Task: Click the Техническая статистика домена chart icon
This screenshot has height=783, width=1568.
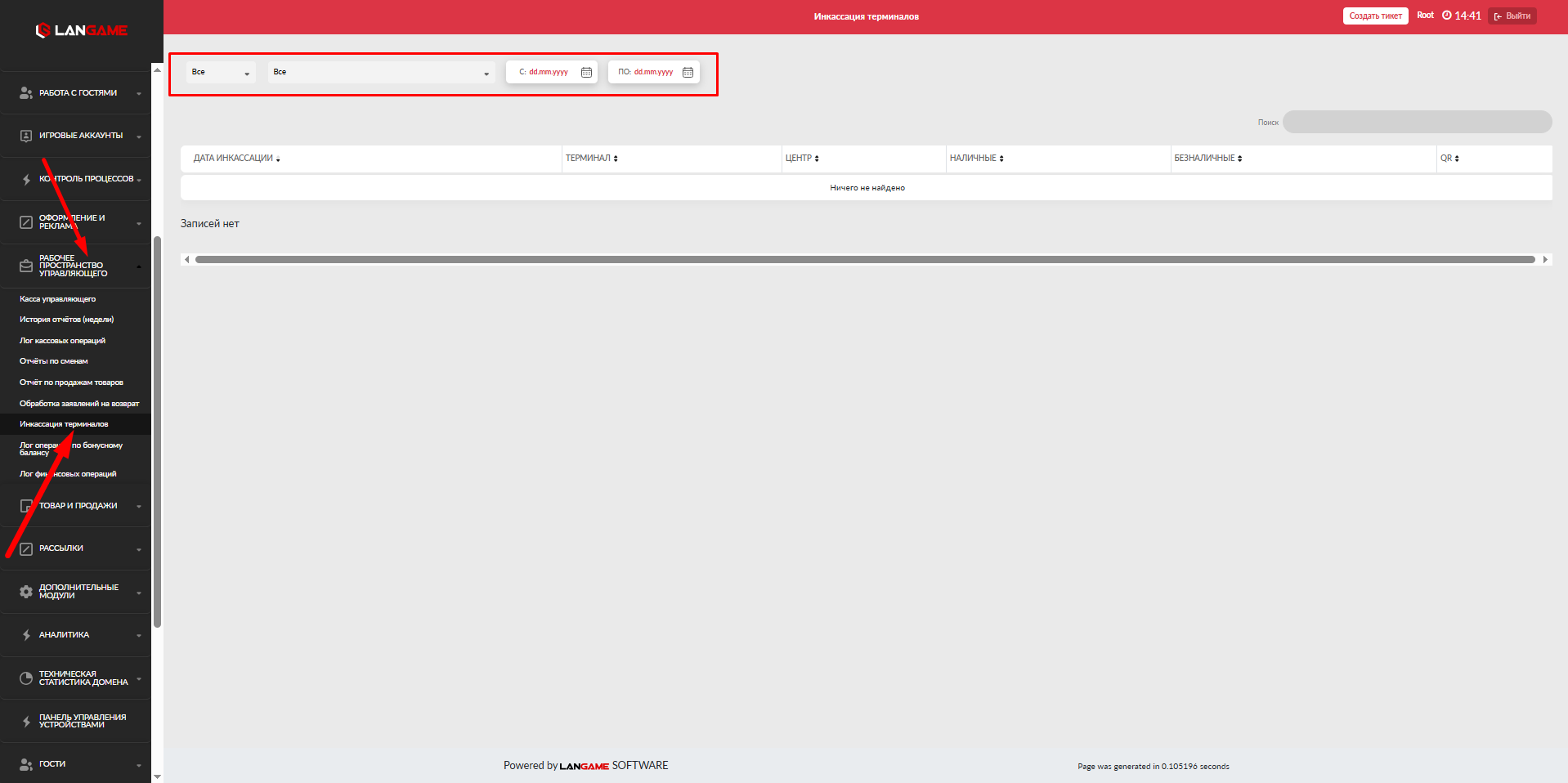Action: [26, 678]
